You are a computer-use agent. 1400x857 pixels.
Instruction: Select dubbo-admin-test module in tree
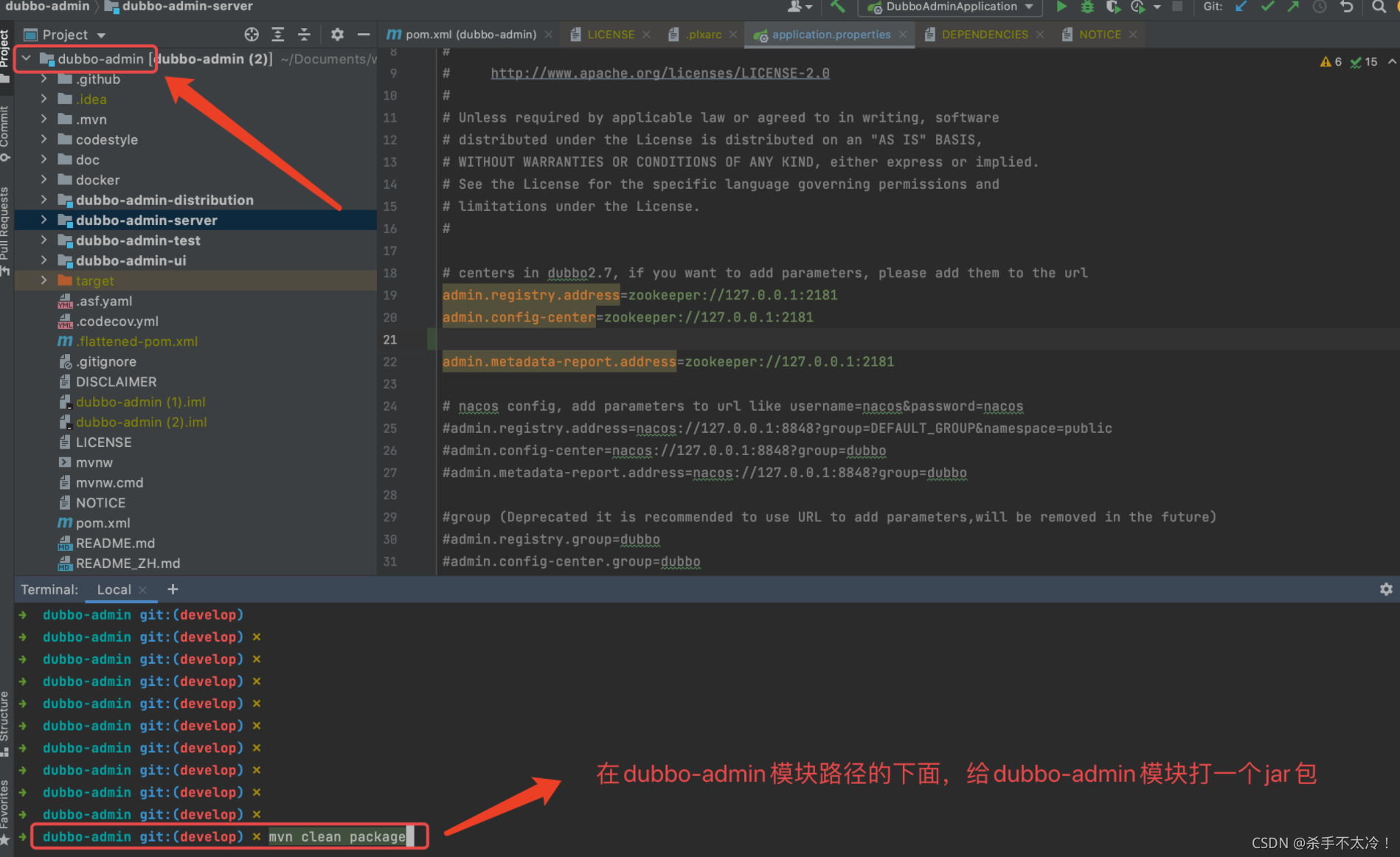(x=138, y=240)
